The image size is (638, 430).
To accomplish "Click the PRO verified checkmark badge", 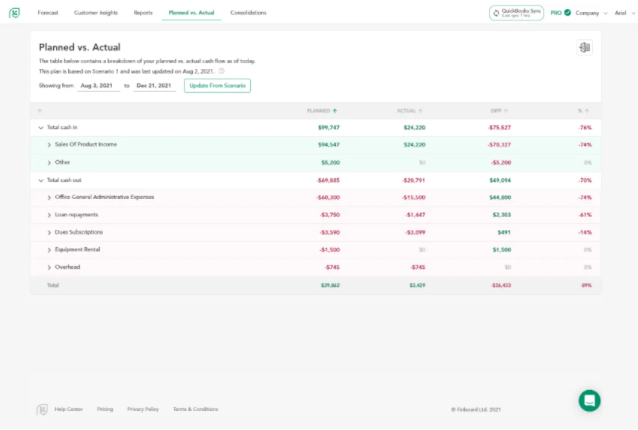I will tap(568, 13).
